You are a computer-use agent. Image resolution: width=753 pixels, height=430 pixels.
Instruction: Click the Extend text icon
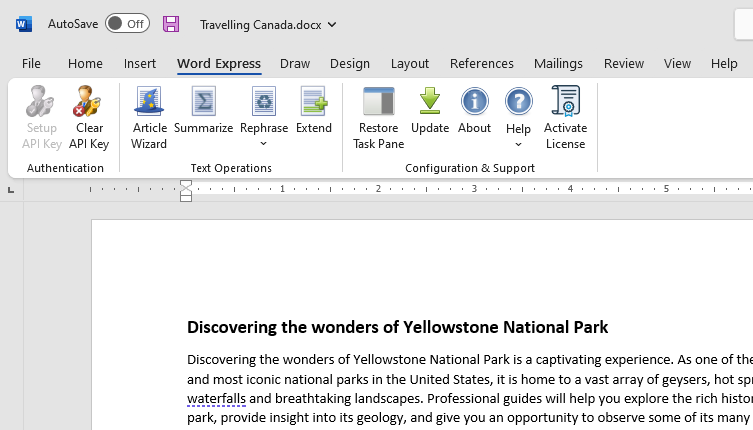pos(314,101)
